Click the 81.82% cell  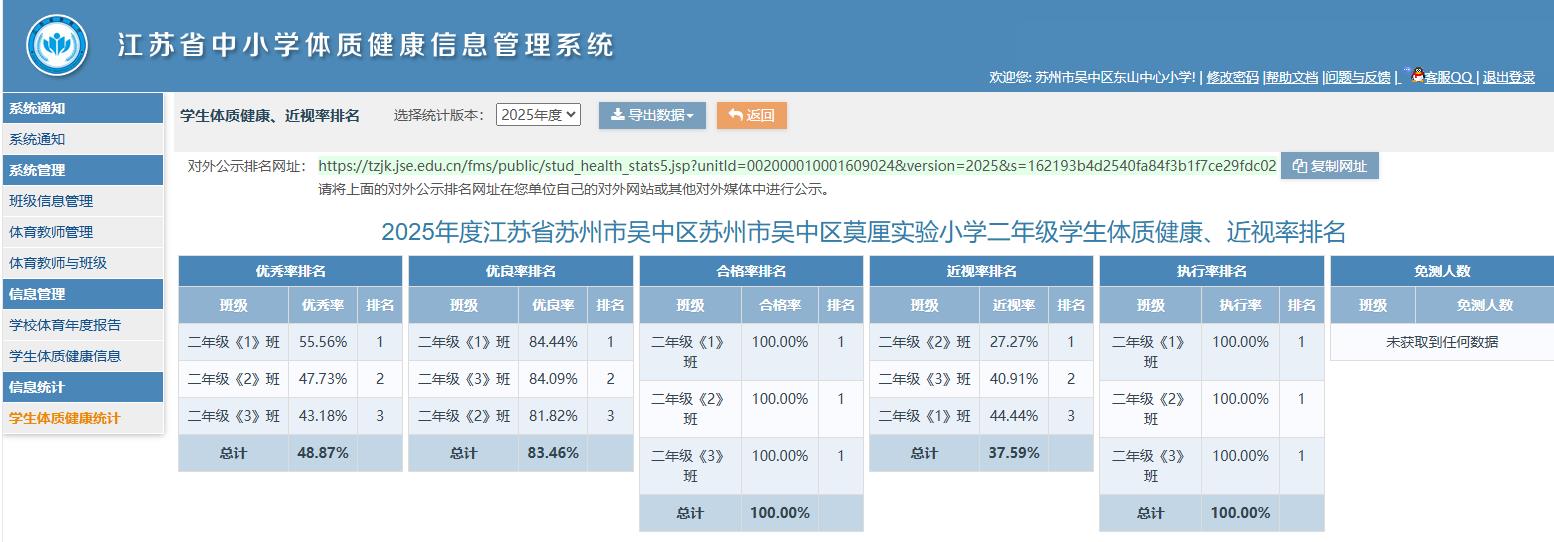pyautogui.click(x=553, y=416)
